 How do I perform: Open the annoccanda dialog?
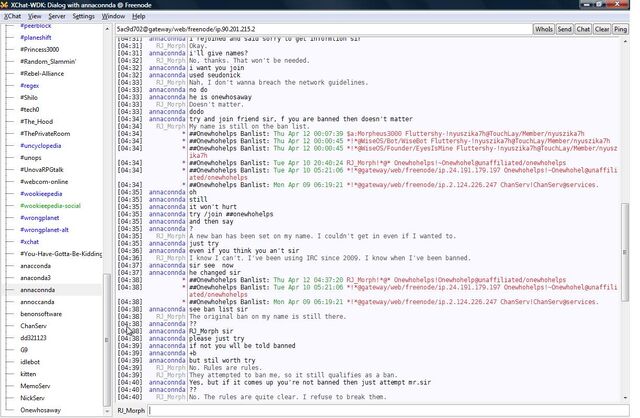[37, 302]
